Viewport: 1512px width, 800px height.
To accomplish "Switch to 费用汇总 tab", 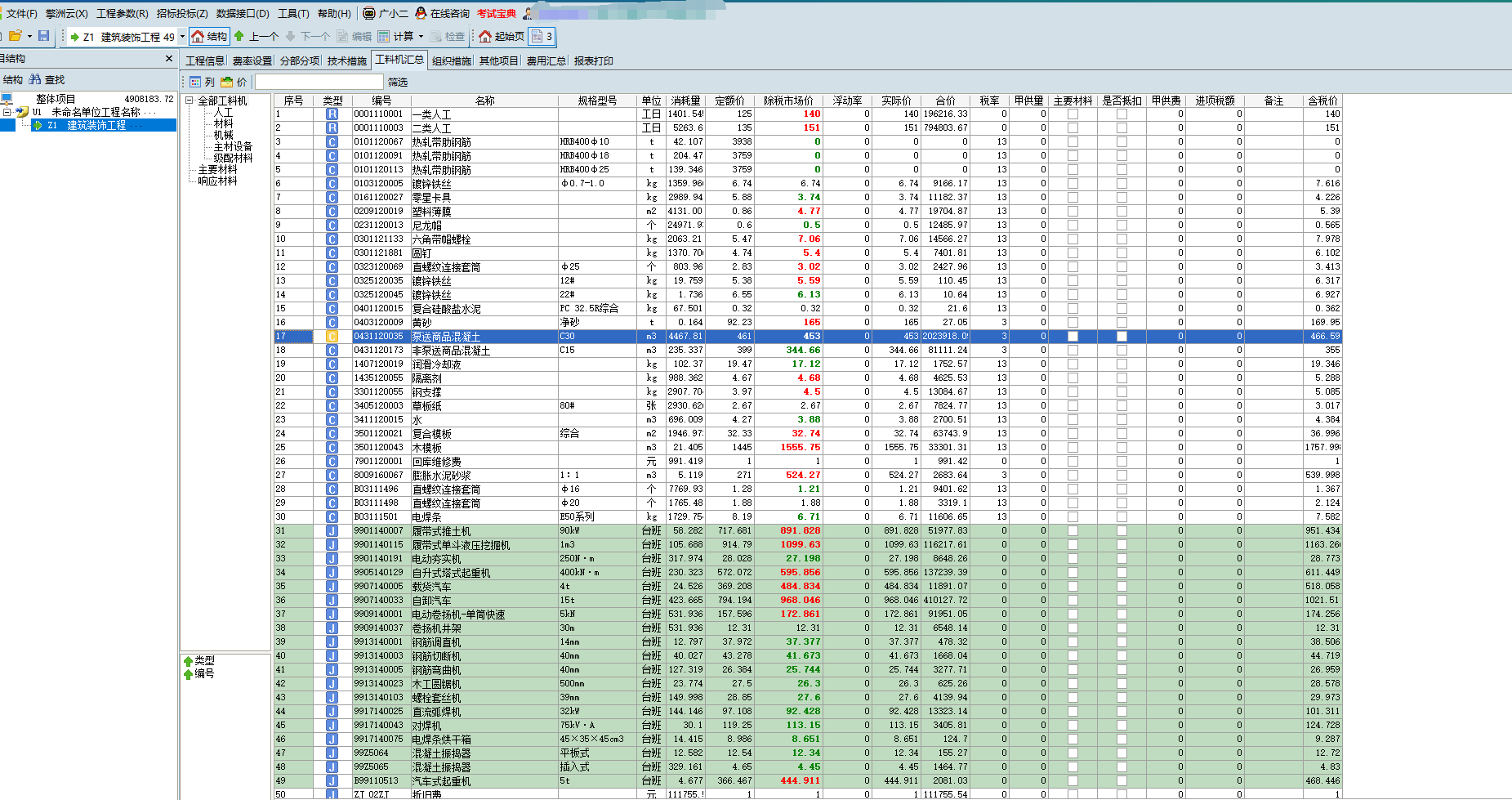I will [546, 60].
